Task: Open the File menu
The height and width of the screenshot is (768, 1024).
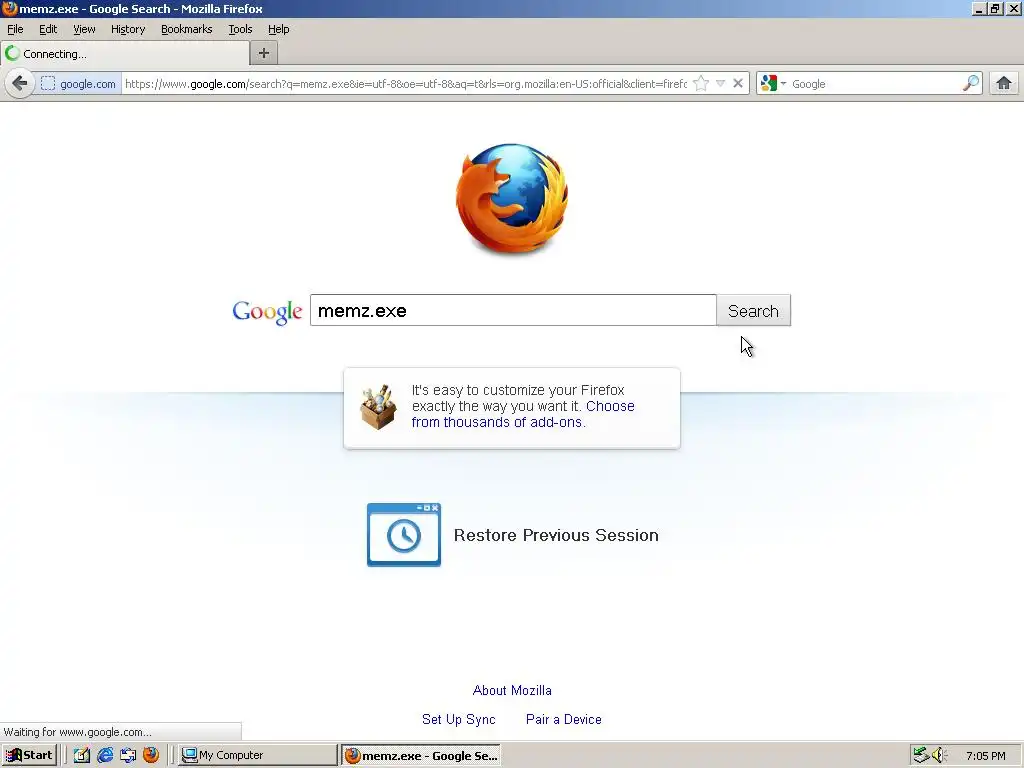Action: (15, 29)
